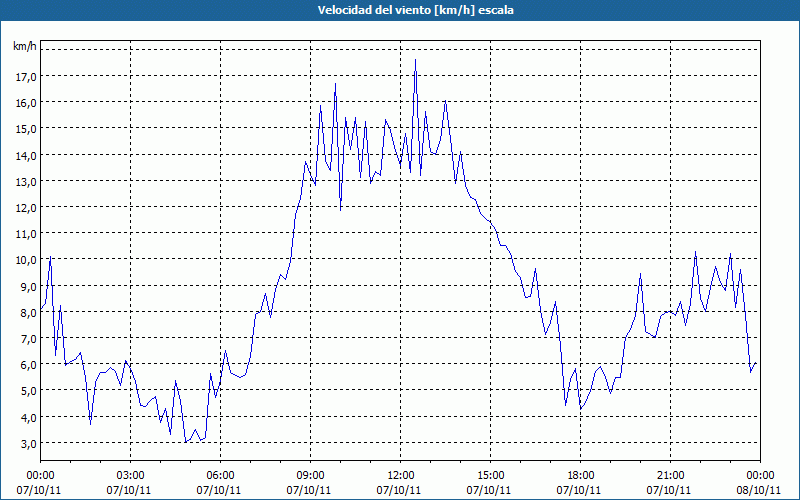This screenshot has width=800, height=500.
Task: Click the 15:00 time axis label
Action: (490, 476)
